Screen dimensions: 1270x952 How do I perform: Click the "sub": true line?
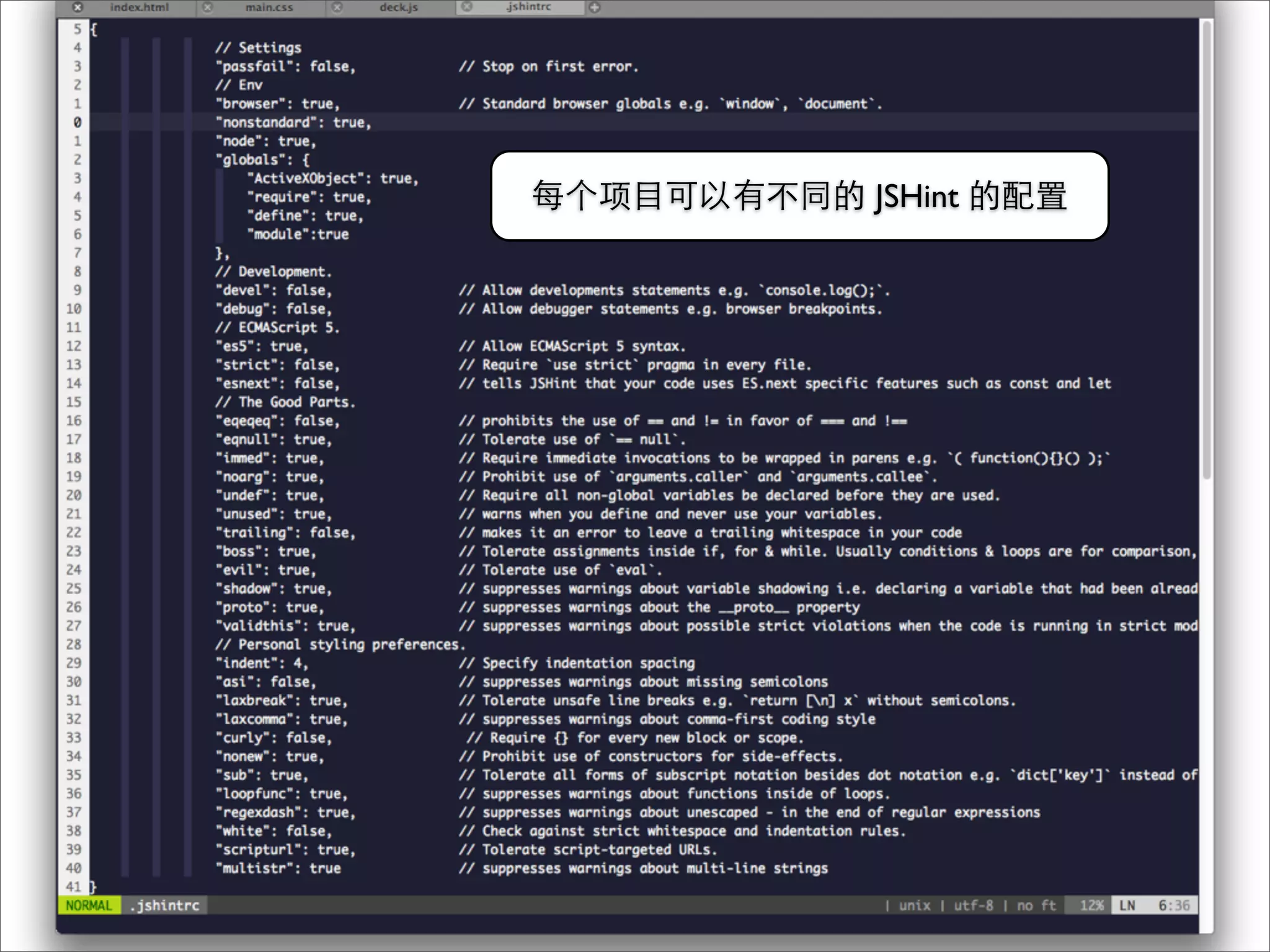tap(262, 775)
